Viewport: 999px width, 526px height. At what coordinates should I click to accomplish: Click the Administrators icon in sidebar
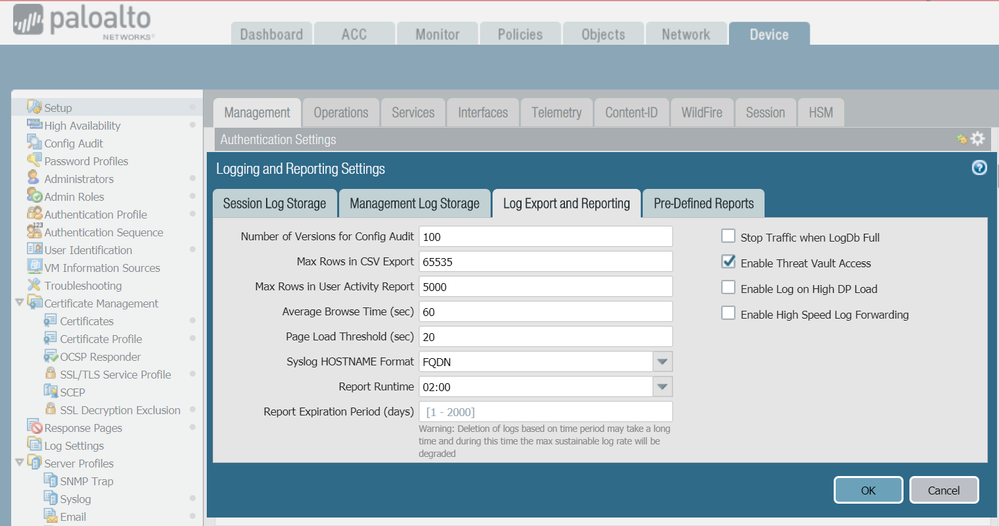point(34,178)
